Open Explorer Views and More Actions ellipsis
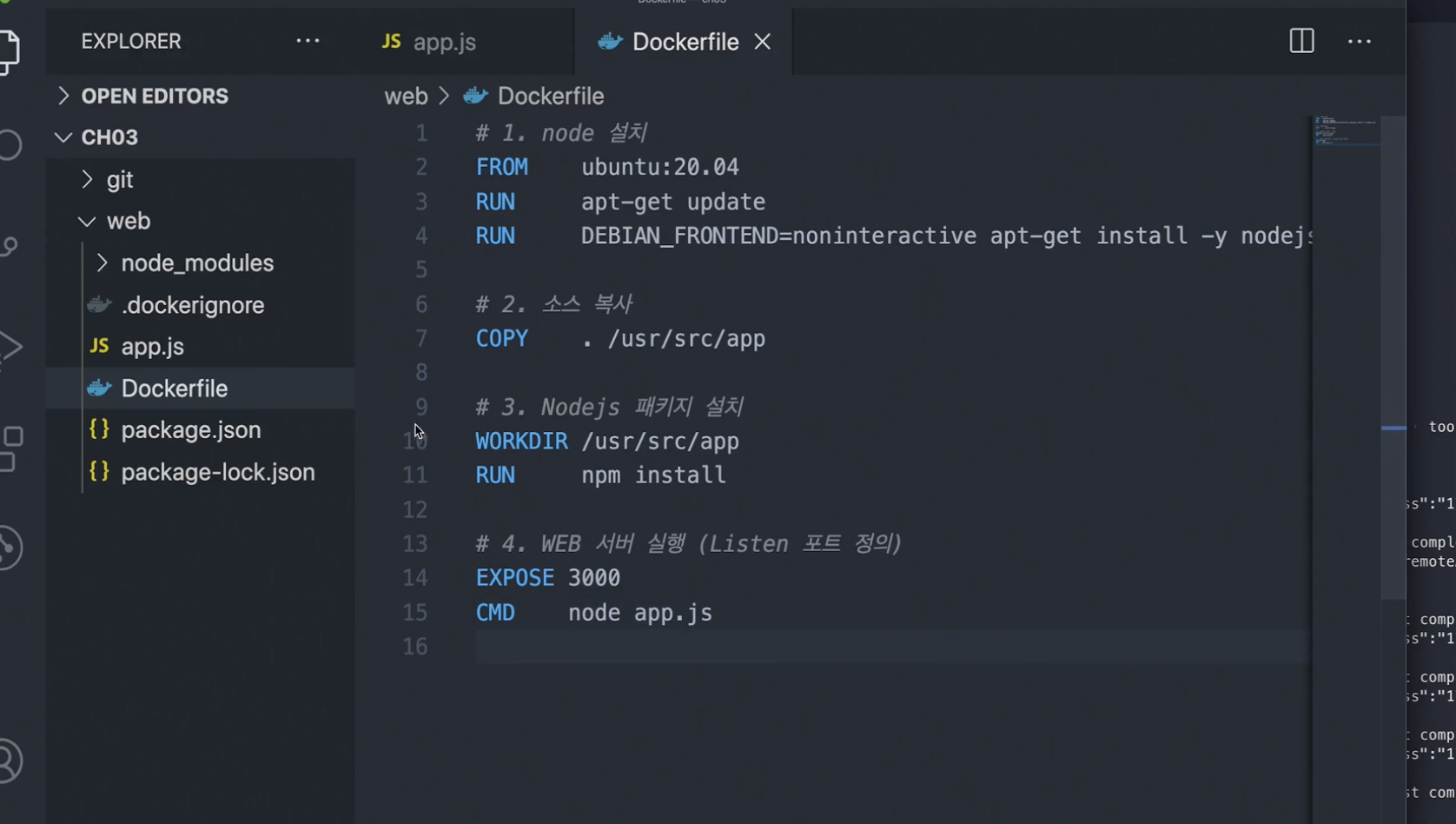 coord(308,41)
